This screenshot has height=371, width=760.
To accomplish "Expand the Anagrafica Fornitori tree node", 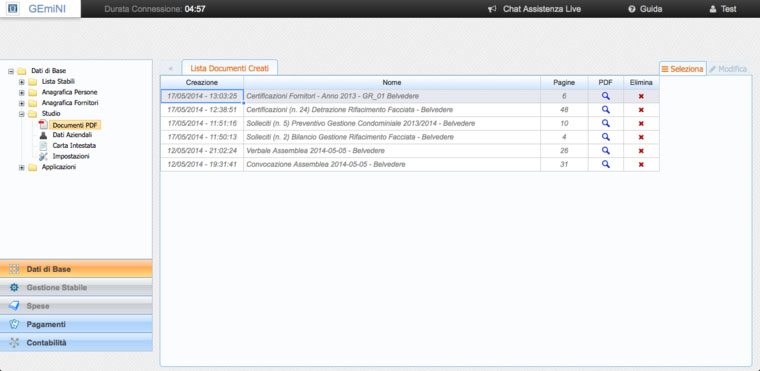I will pyautogui.click(x=21, y=103).
